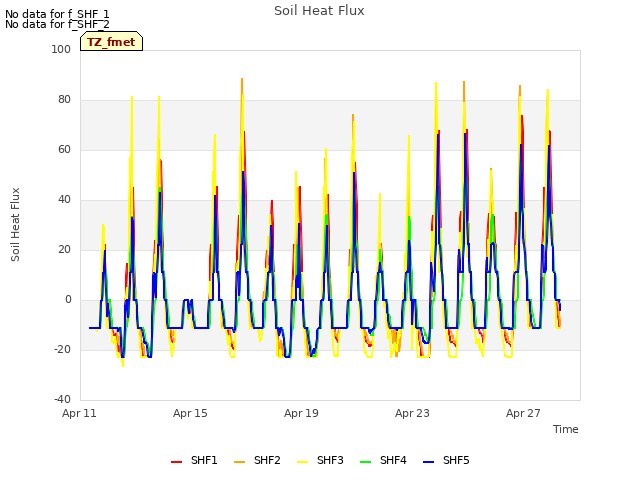
Task: Click the 40 y-axis tick label
Action: (x=64, y=200)
